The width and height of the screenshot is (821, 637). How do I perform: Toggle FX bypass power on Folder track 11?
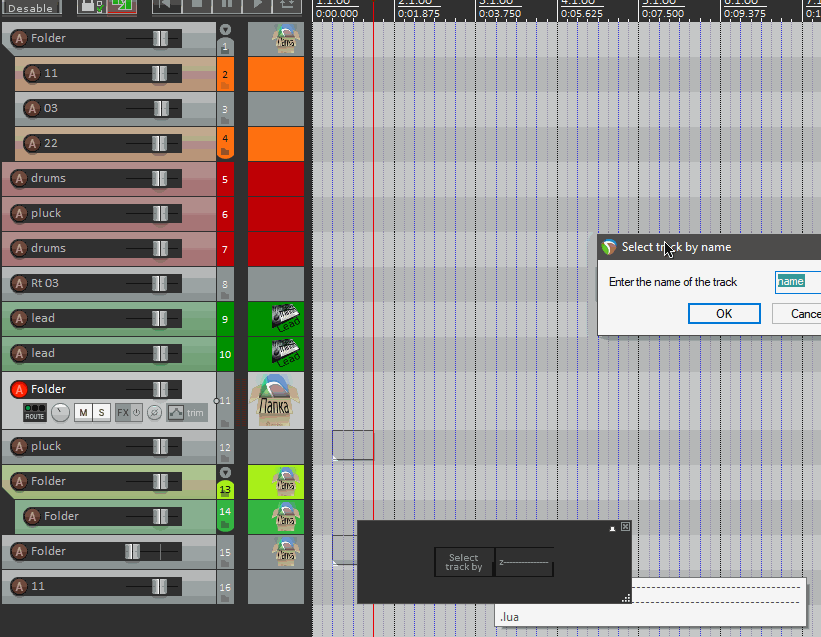click(x=137, y=413)
